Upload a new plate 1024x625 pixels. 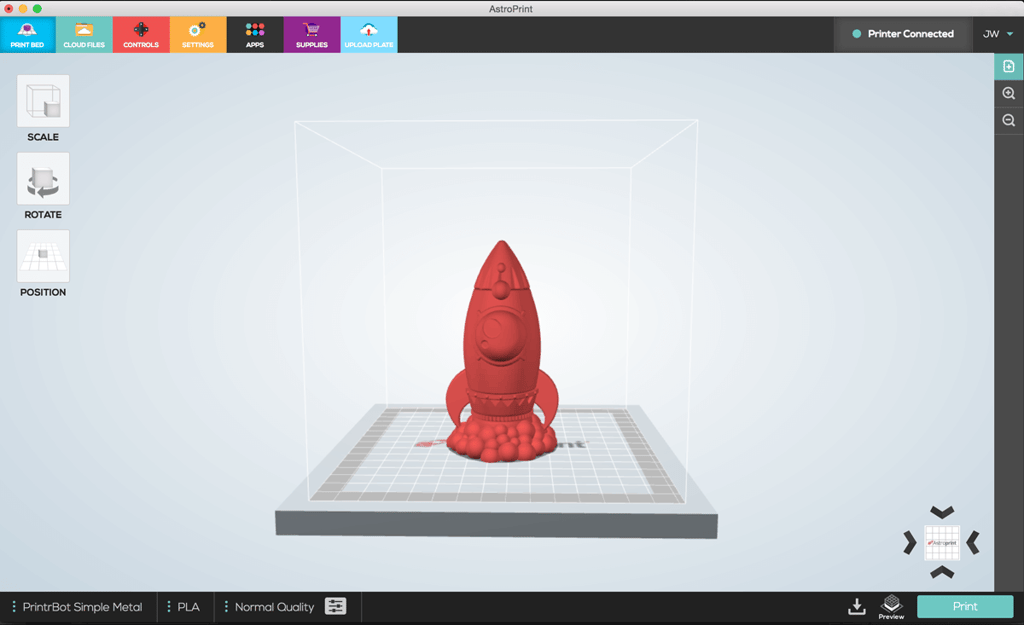click(368, 33)
